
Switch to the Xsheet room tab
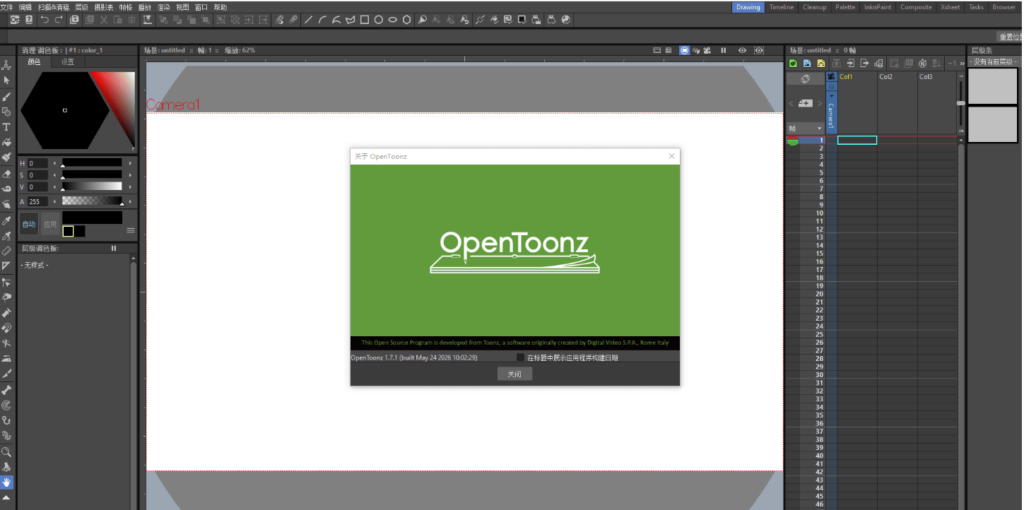coord(950,7)
